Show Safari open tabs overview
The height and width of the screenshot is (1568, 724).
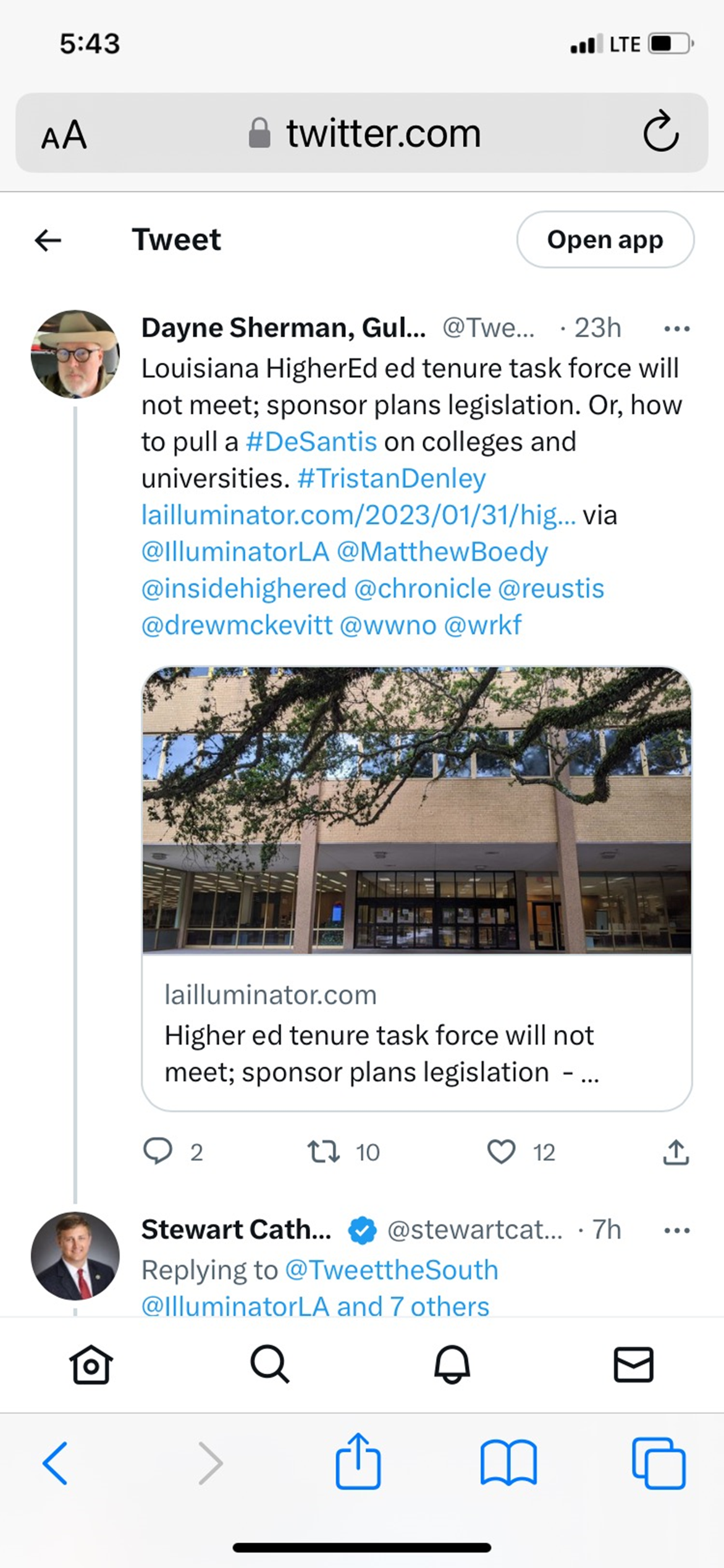pyautogui.click(x=659, y=1463)
